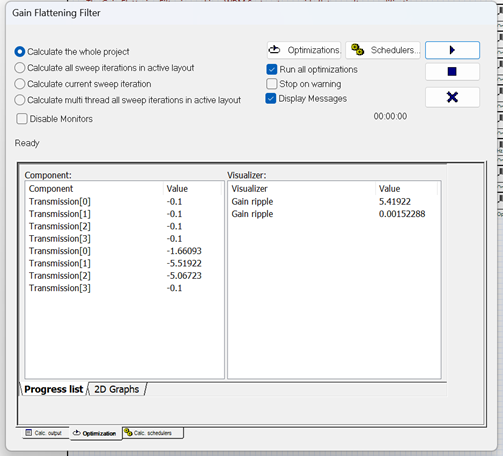Switch to the Progress list tab
Viewport: 503px width, 456px height.
tap(53, 389)
